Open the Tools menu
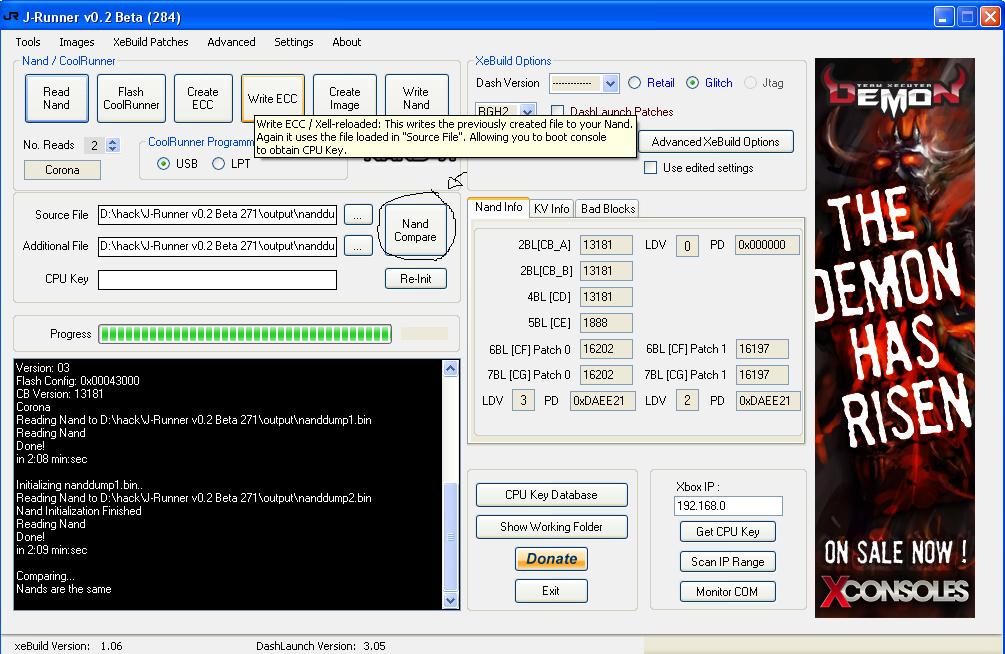 (x=28, y=42)
